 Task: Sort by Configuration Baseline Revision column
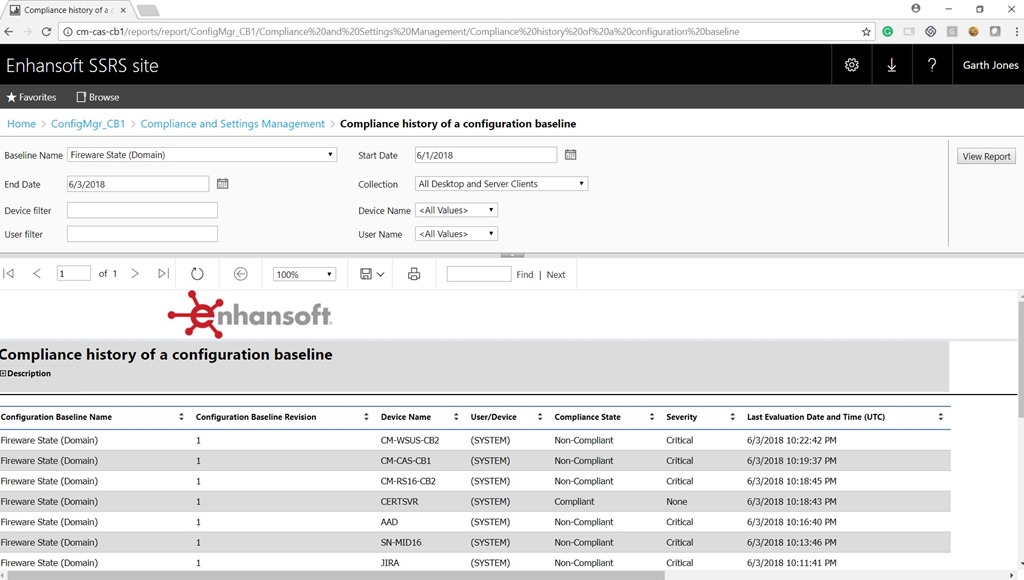click(366, 417)
